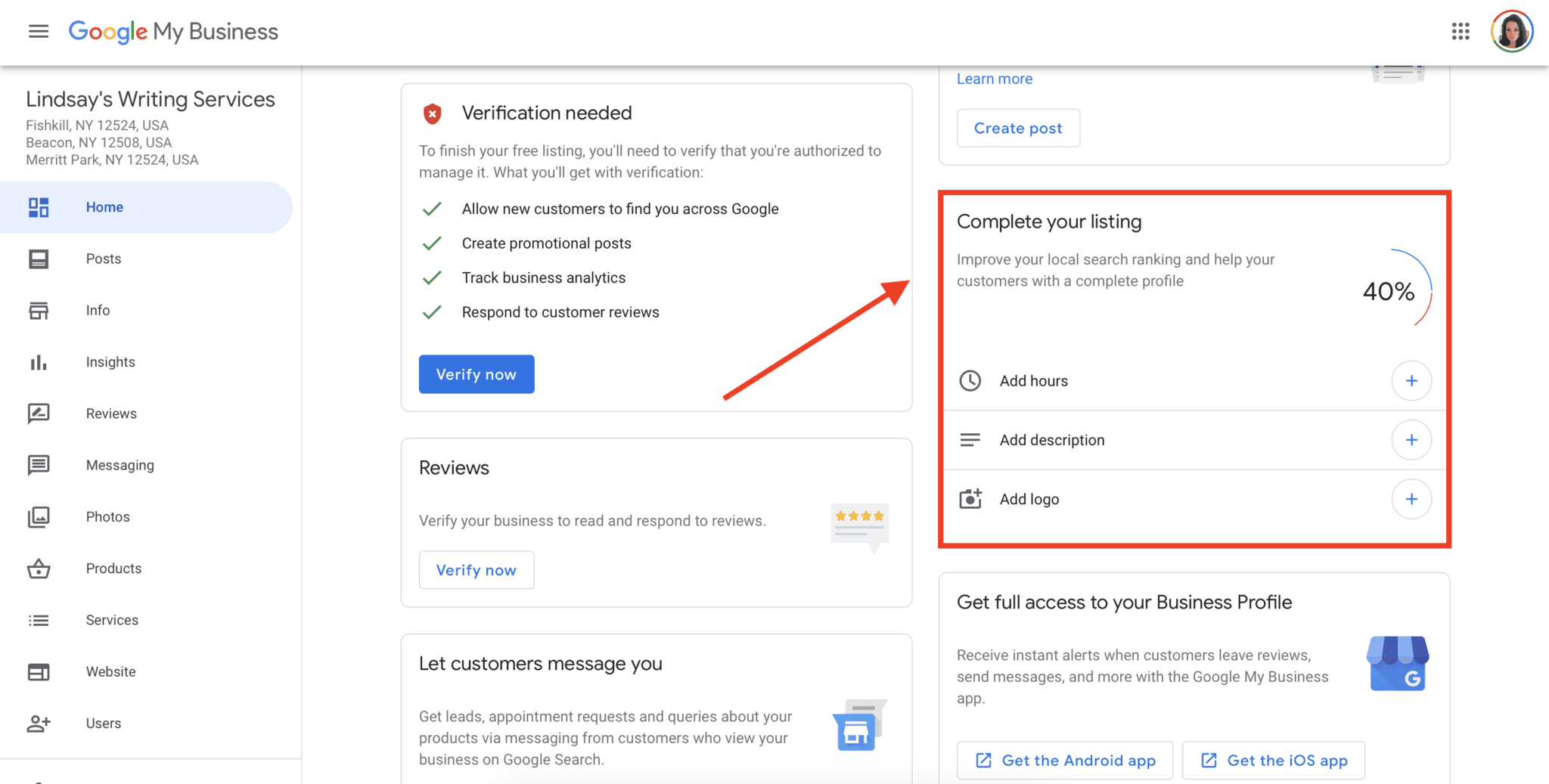This screenshot has width=1549, height=784.
Task: Select the Posts icon in the sidebar
Action: point(39,259)
